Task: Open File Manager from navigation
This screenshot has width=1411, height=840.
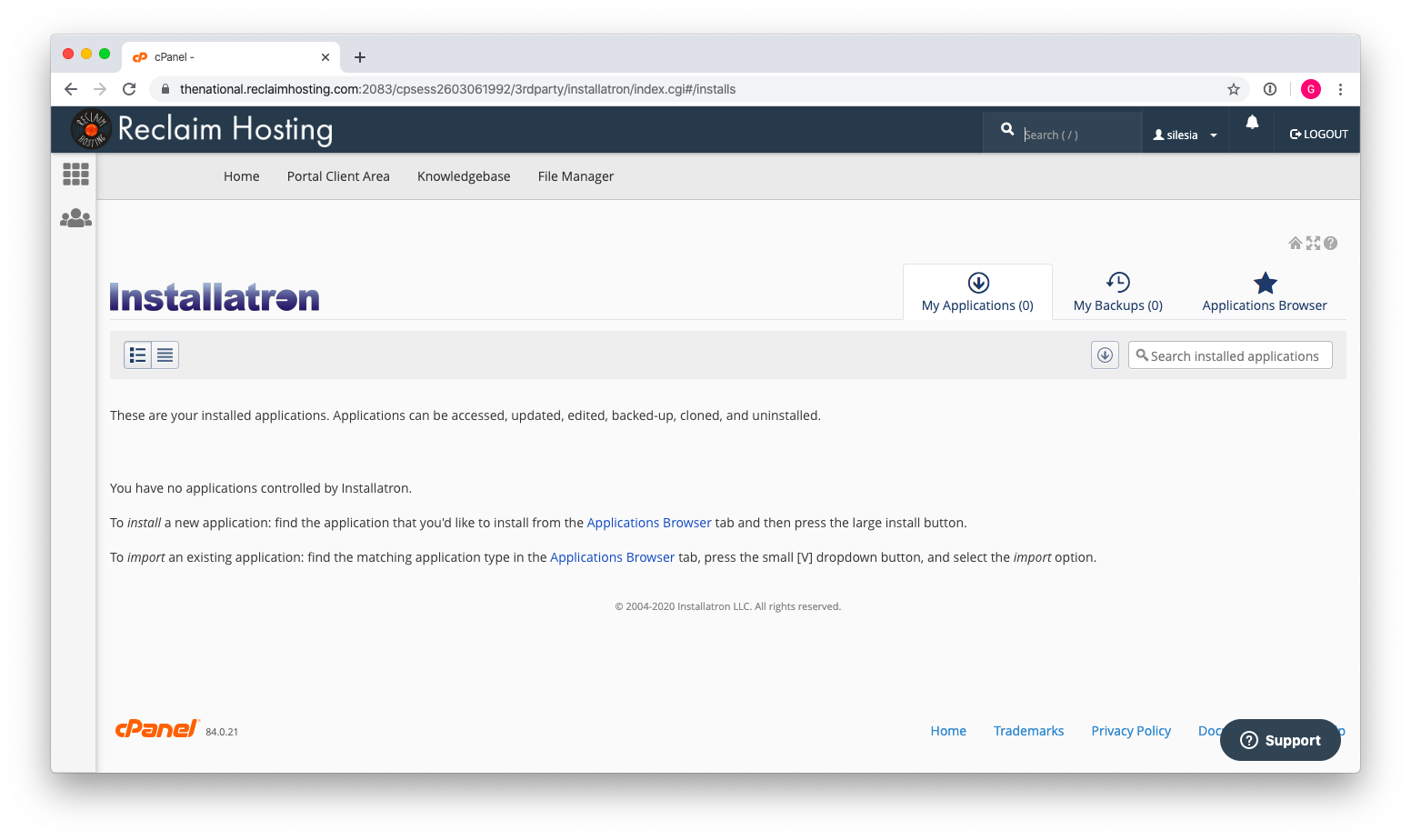Action: (575, 176)
